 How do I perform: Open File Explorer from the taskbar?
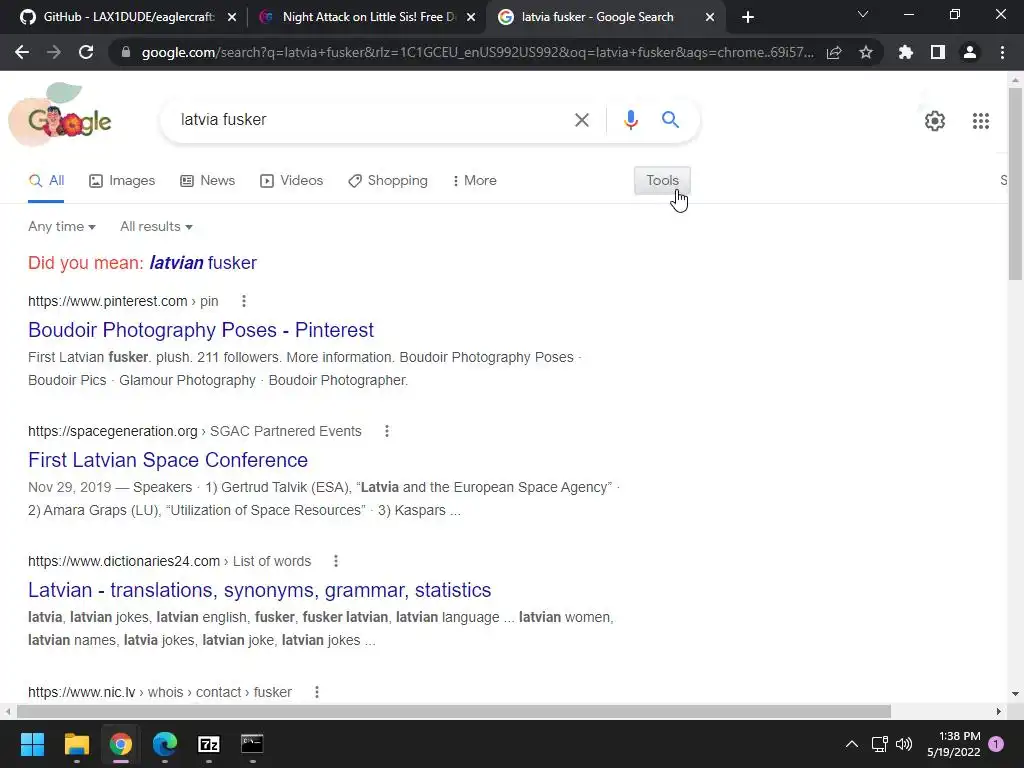tap(76, 744)
